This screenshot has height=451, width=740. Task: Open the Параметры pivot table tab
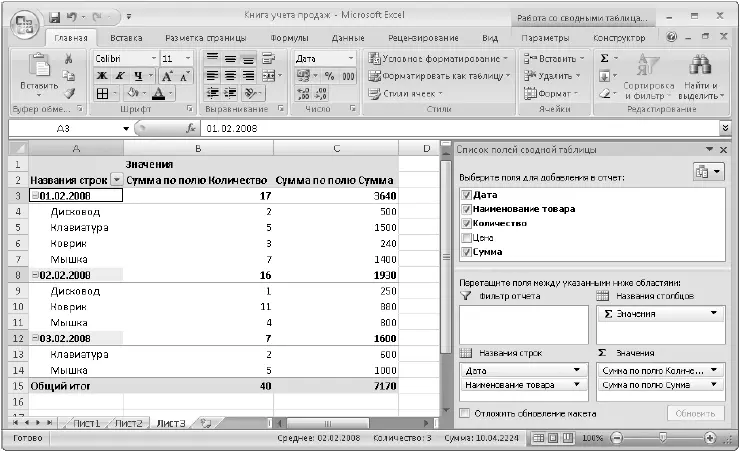545,38
